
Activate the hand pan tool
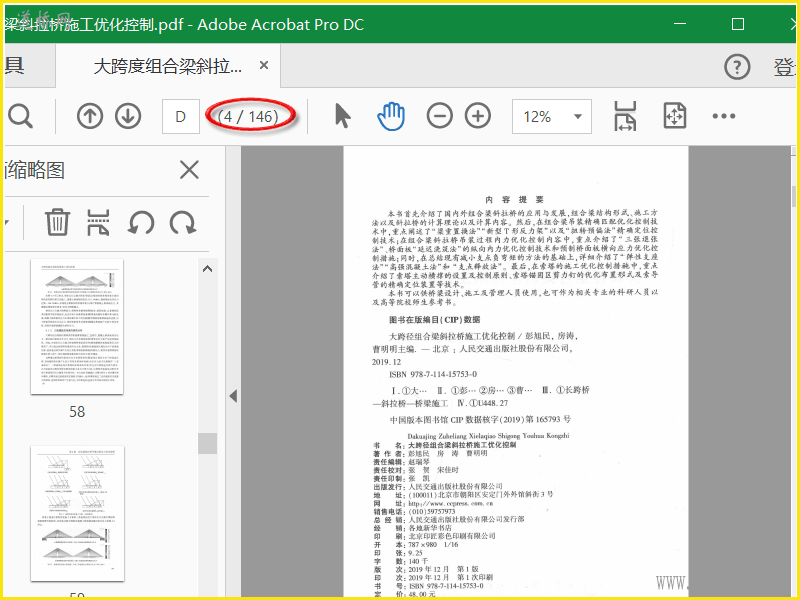tap(391, 116)
